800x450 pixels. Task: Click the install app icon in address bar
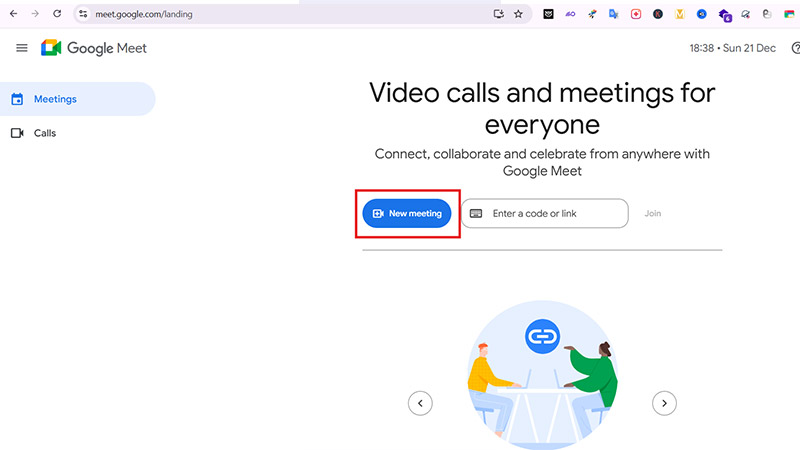tap(498, 14)
